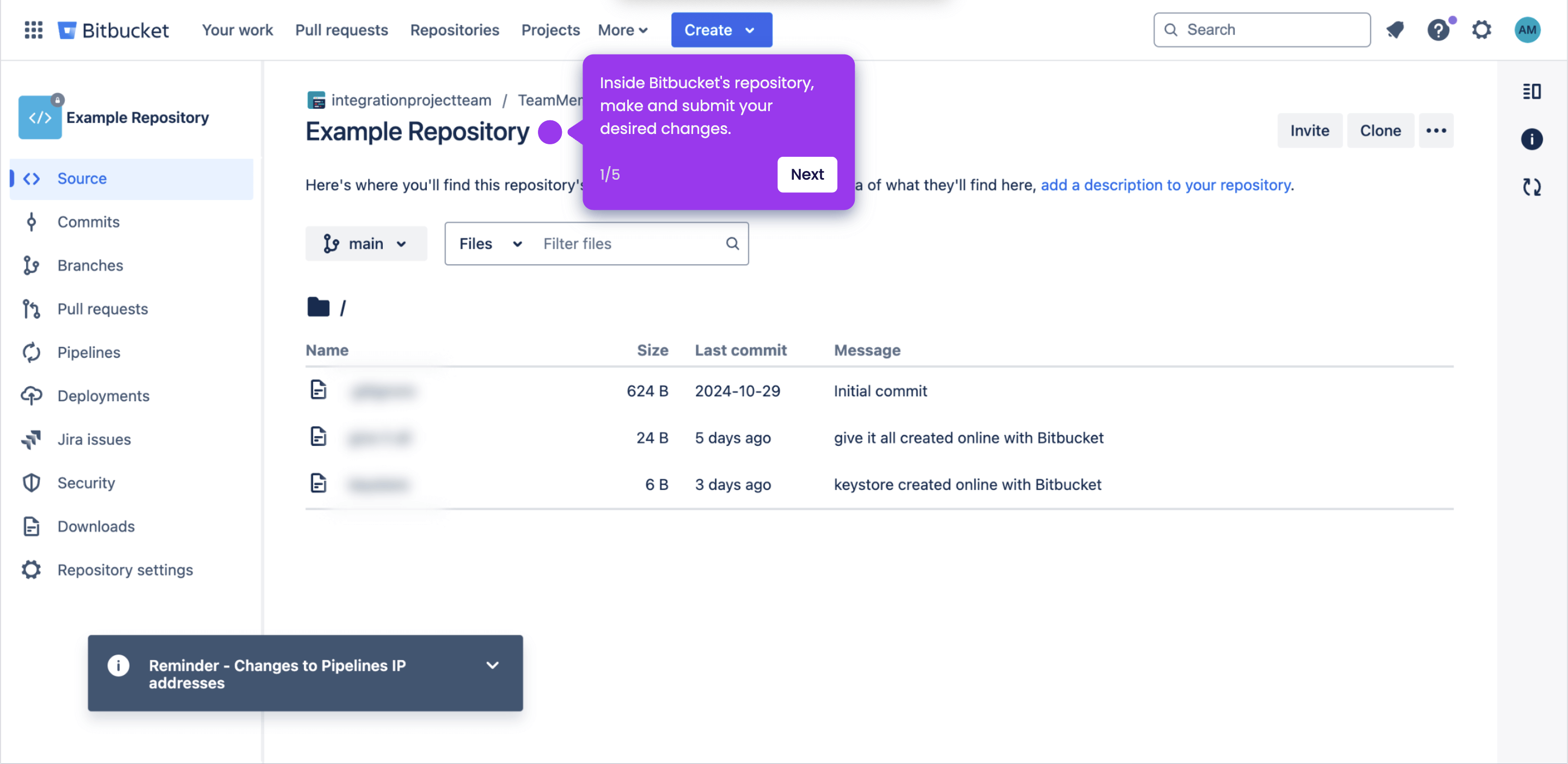Screen dimensions: 1568x764
Task: Select Source in the sidebar
Action: (x=131, y=179)
